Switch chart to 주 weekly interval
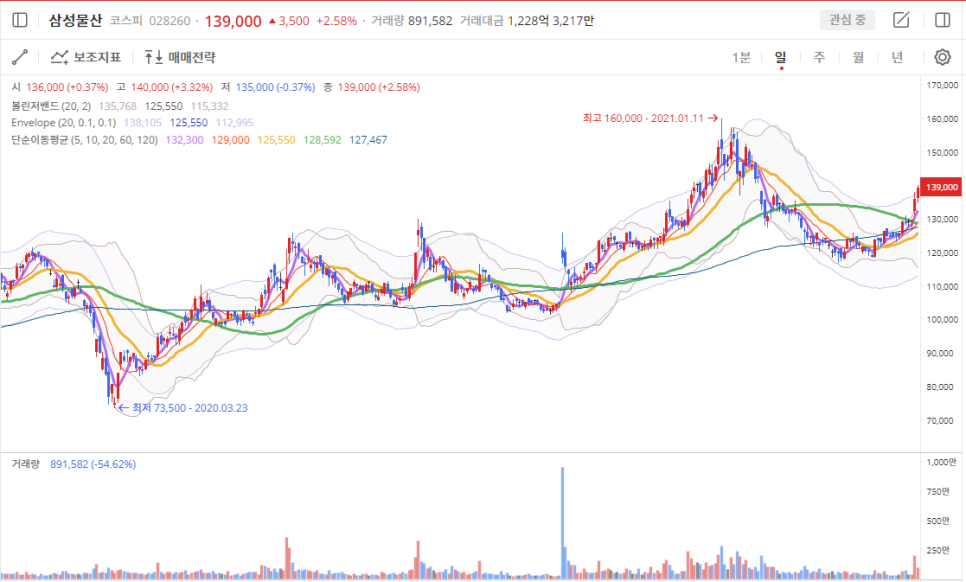 819,57
